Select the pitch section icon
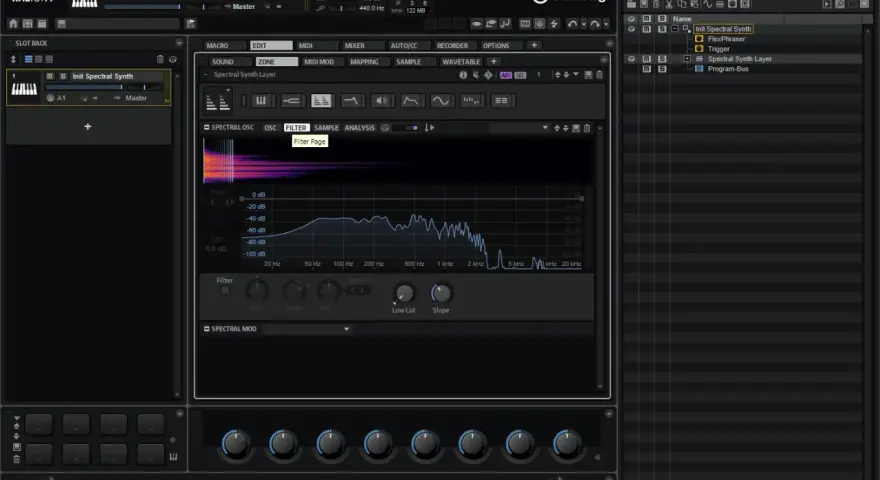Viewport: 880px width, 480px height. click(x=291, y=100)
